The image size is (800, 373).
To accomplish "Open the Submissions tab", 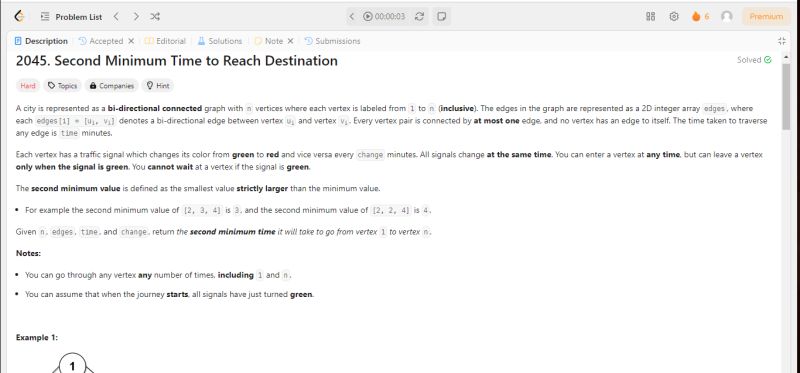I will pos(333,41).
